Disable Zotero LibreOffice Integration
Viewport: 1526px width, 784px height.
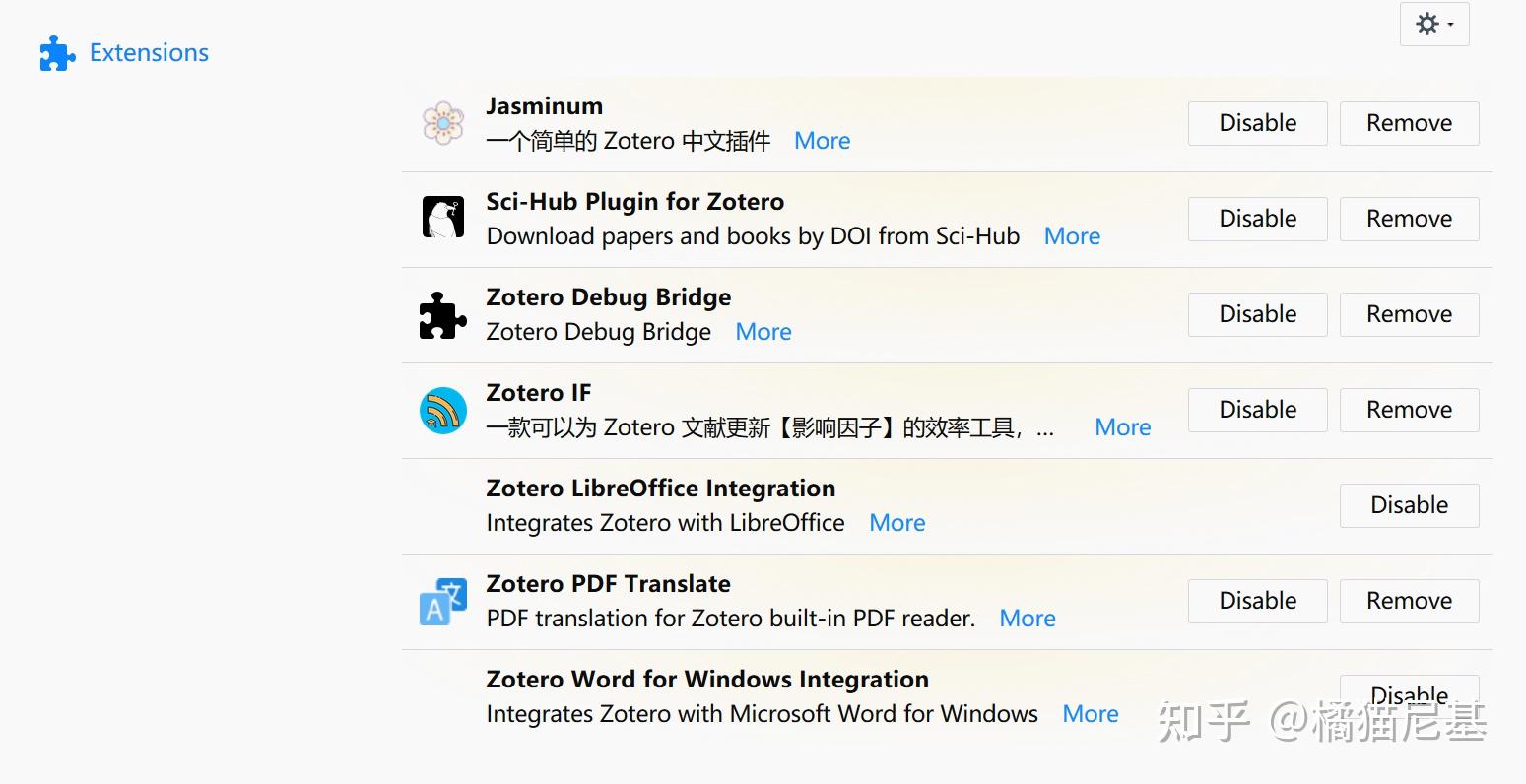click(x=1409, y=505)
